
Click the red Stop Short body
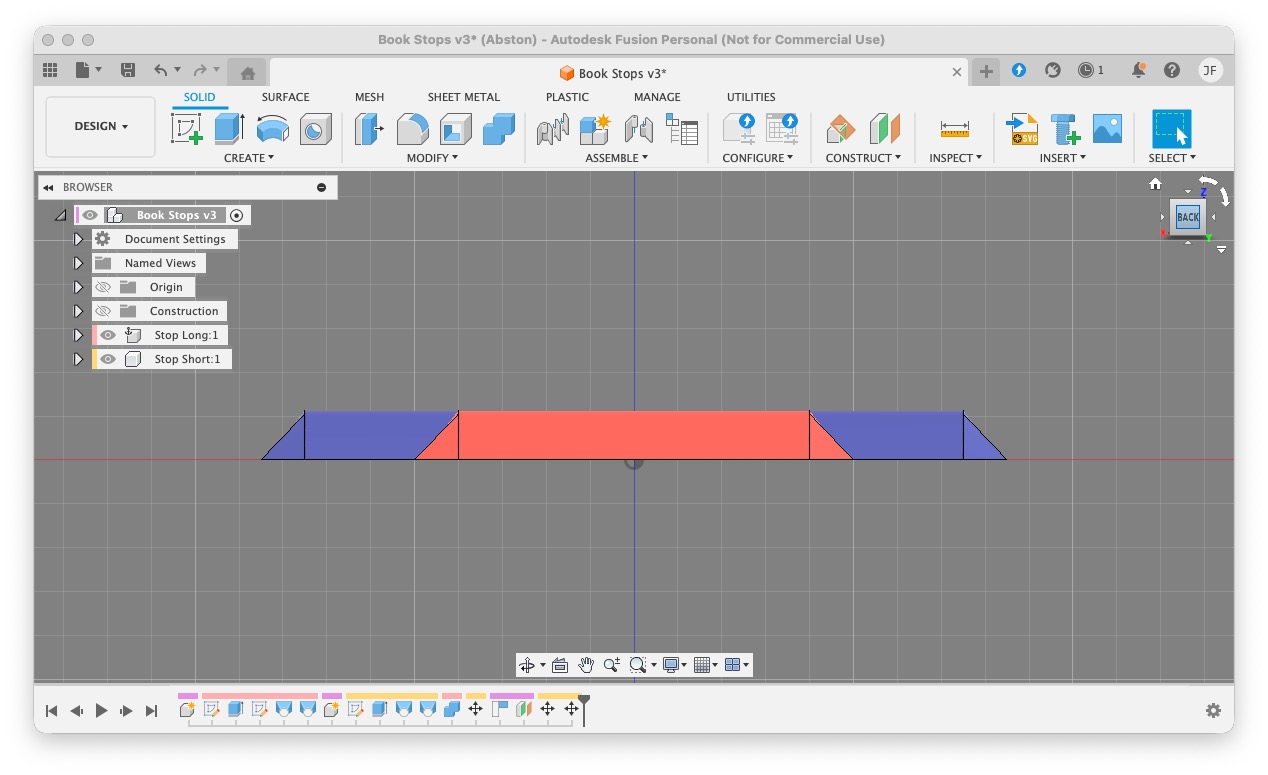coord(634,435)
